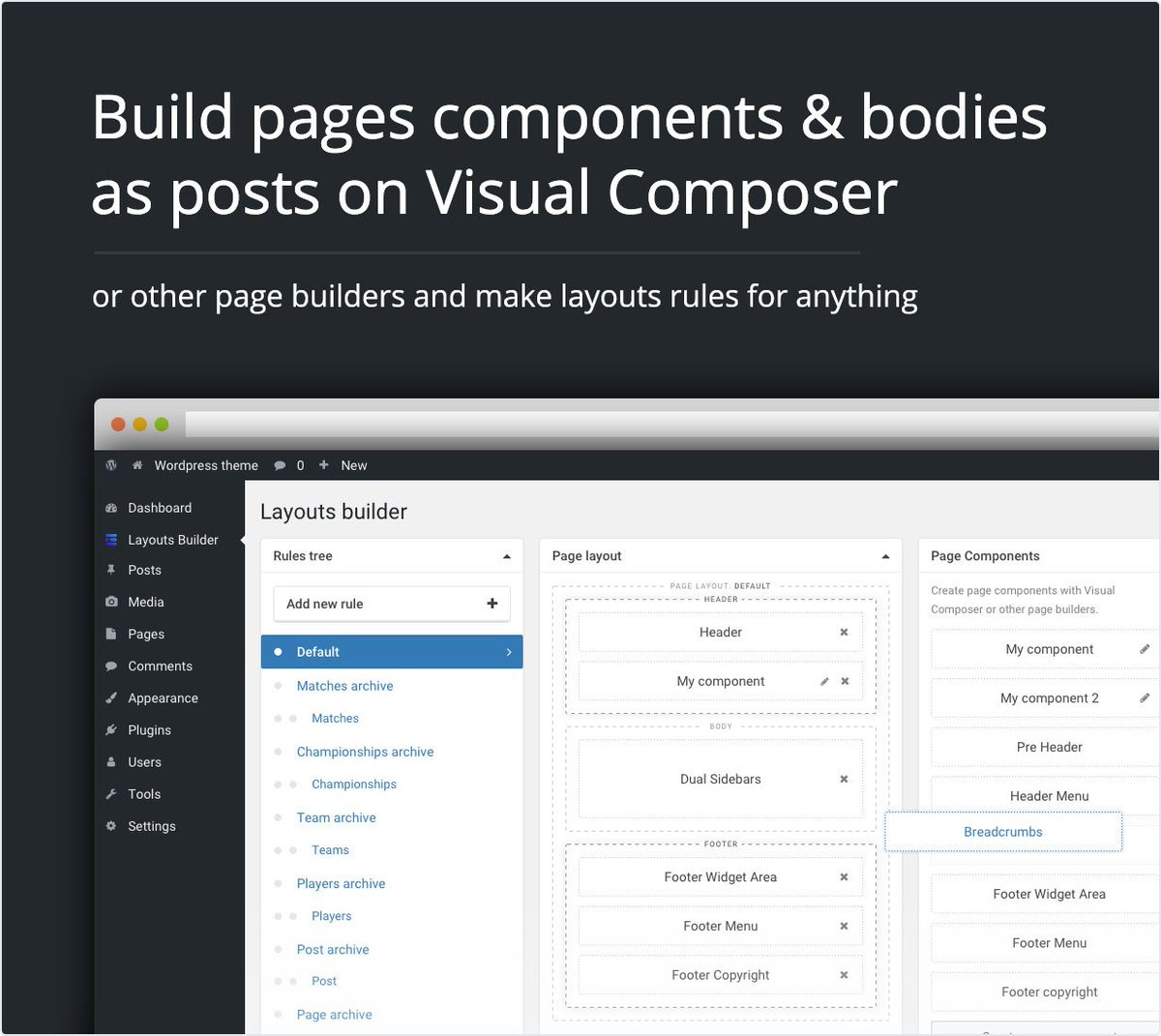Image resolution: width=1161 pixels, height=1036 pixels.
Task: Edit My component in Page Components panel
Action: 1145,649
